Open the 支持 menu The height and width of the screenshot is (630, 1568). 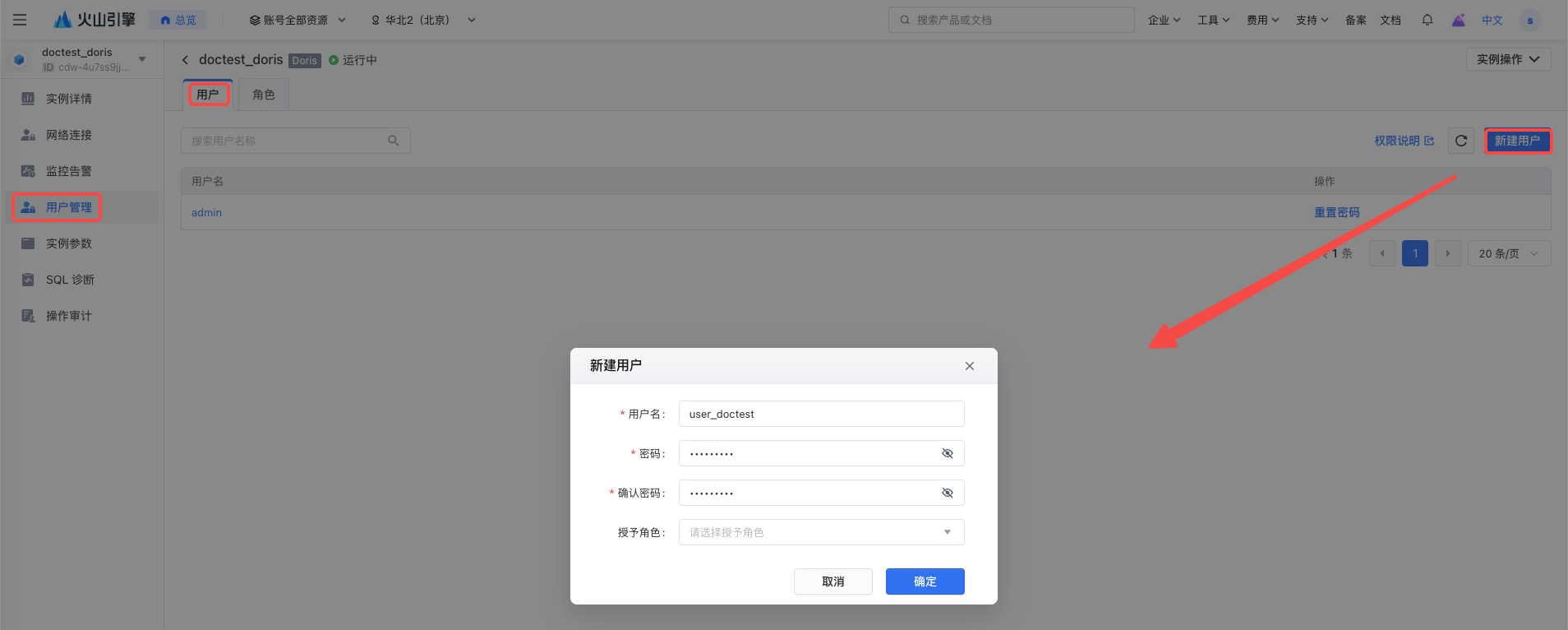coord(1312,20)
